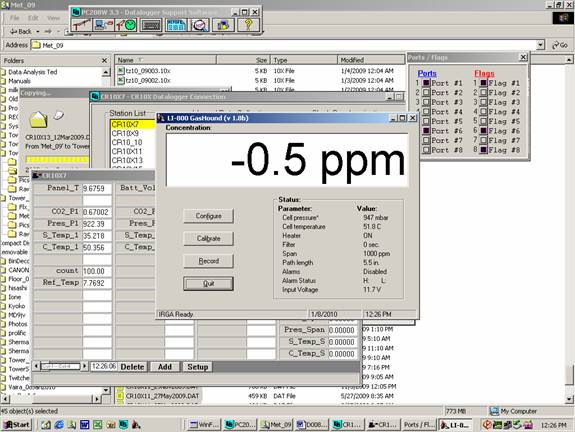Sort files by the Name column header
This screenshot has height=432, width=575.
(166, 60)
